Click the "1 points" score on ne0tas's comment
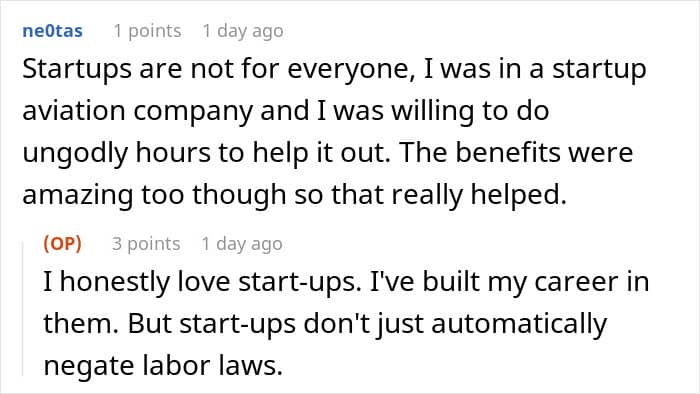Image resolution: width=700 pixels, height=394 pixels. point(147,31)
